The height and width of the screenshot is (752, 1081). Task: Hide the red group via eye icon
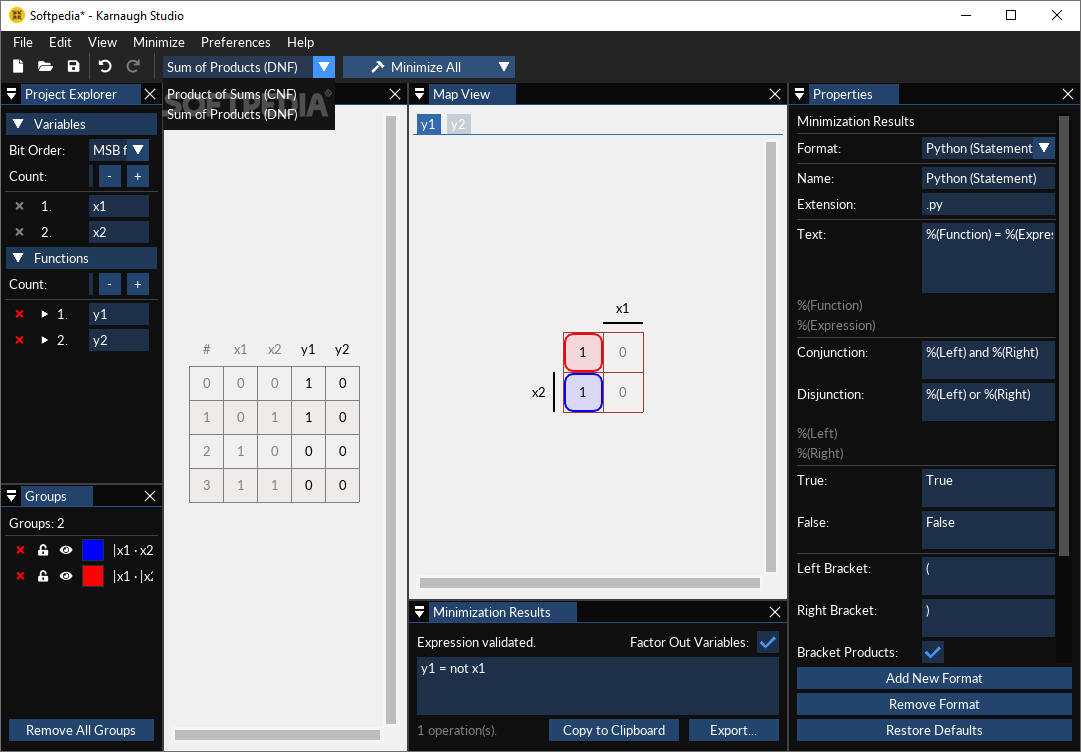pyautogui.click(x=66, y=576)
